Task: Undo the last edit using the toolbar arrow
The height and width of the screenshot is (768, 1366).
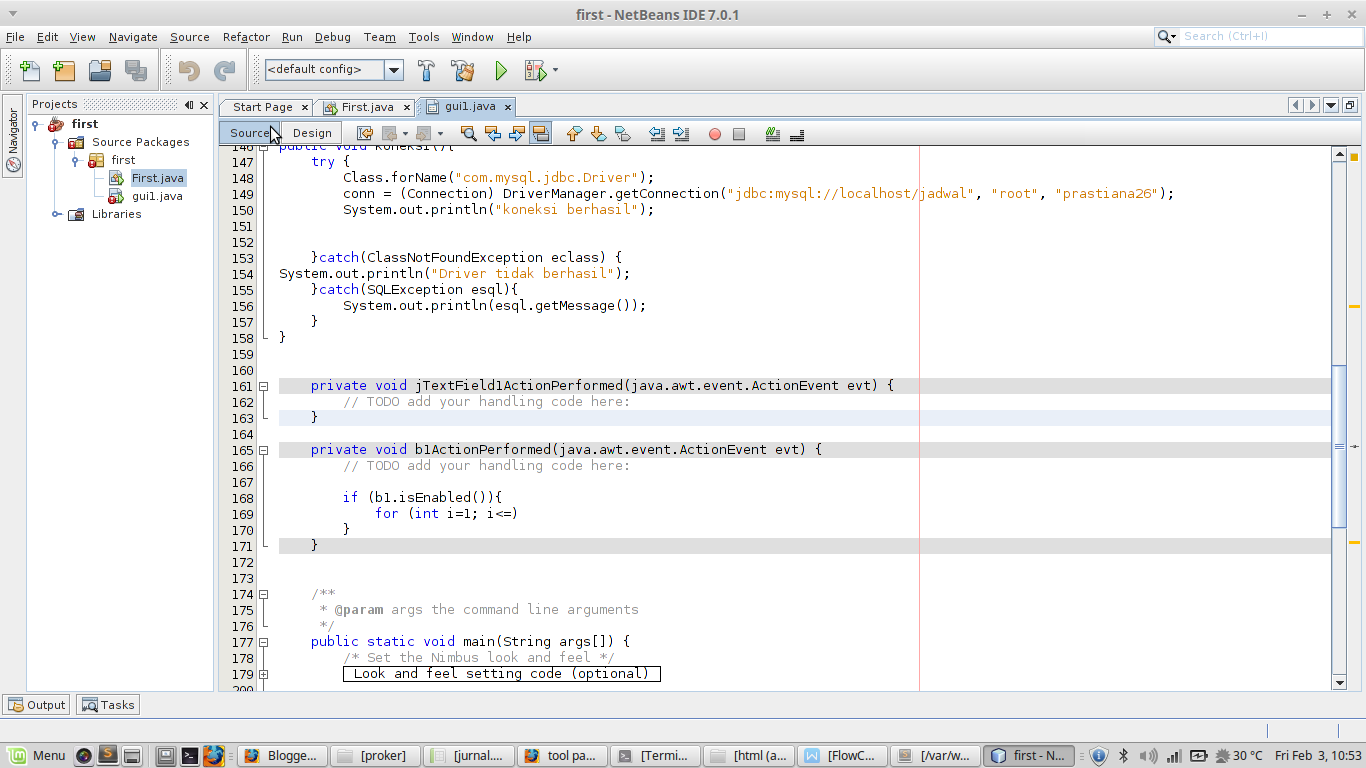Action: coord(189,70)
